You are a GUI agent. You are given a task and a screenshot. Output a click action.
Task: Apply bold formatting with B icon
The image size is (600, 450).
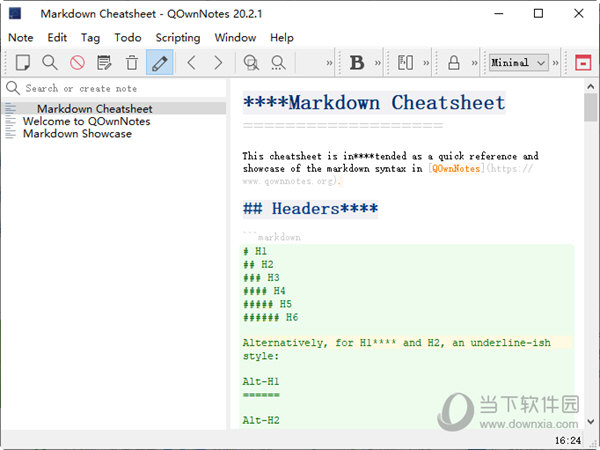(357, 62)
